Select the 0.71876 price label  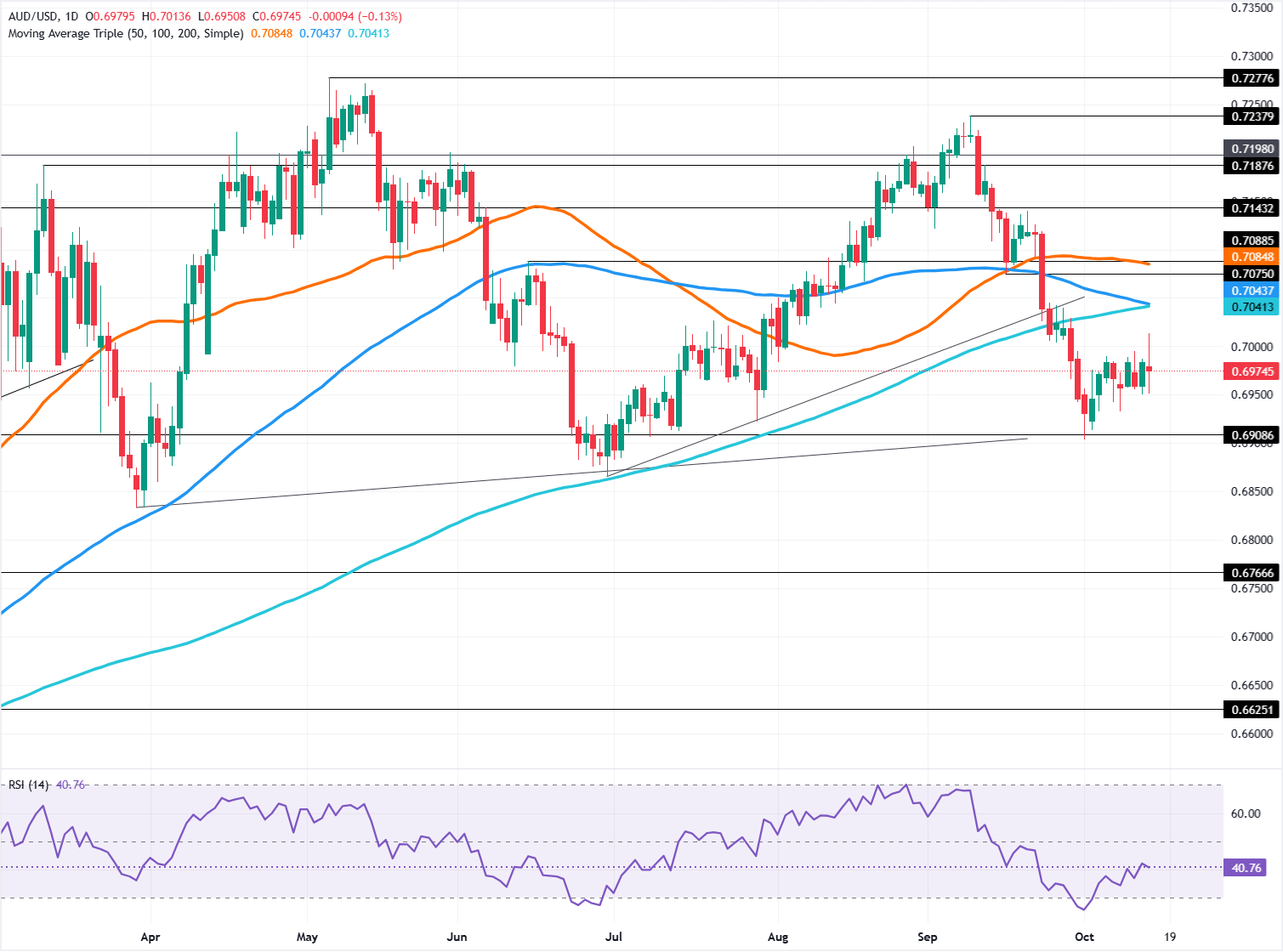pyautogui.click(x=1253, y=166)
